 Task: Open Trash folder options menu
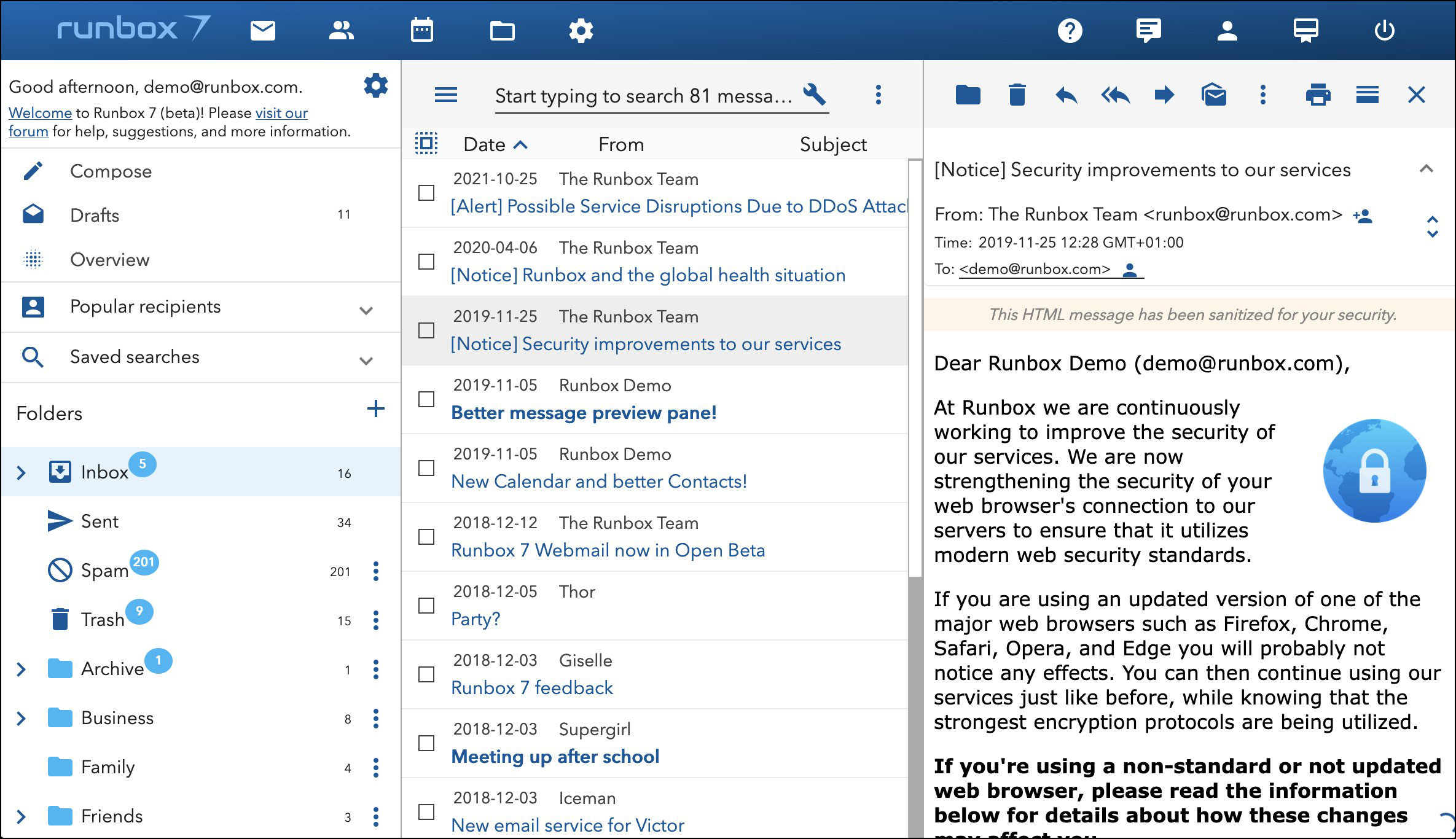tap(375, 620)
